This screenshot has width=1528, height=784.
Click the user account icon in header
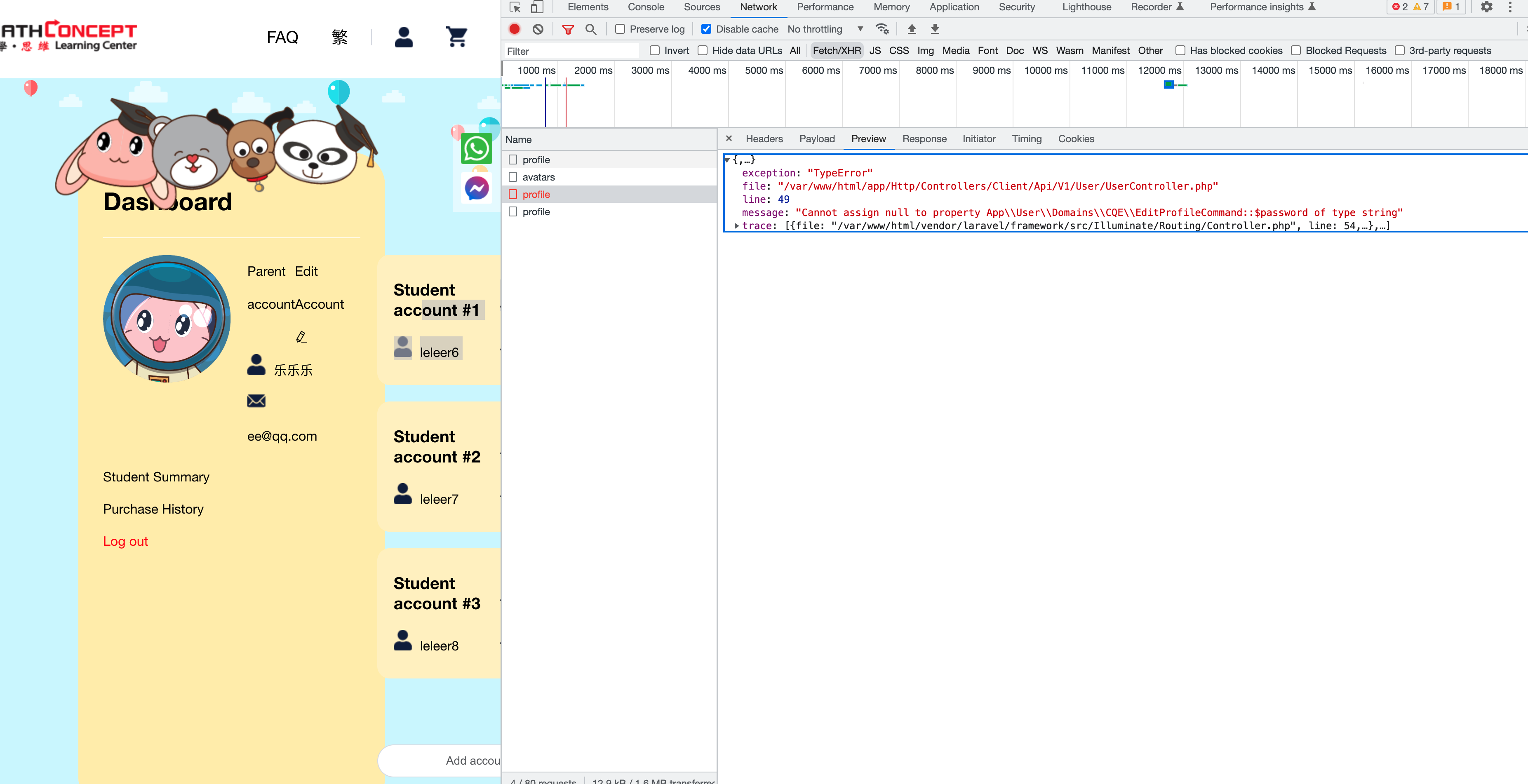click(404, 37)
